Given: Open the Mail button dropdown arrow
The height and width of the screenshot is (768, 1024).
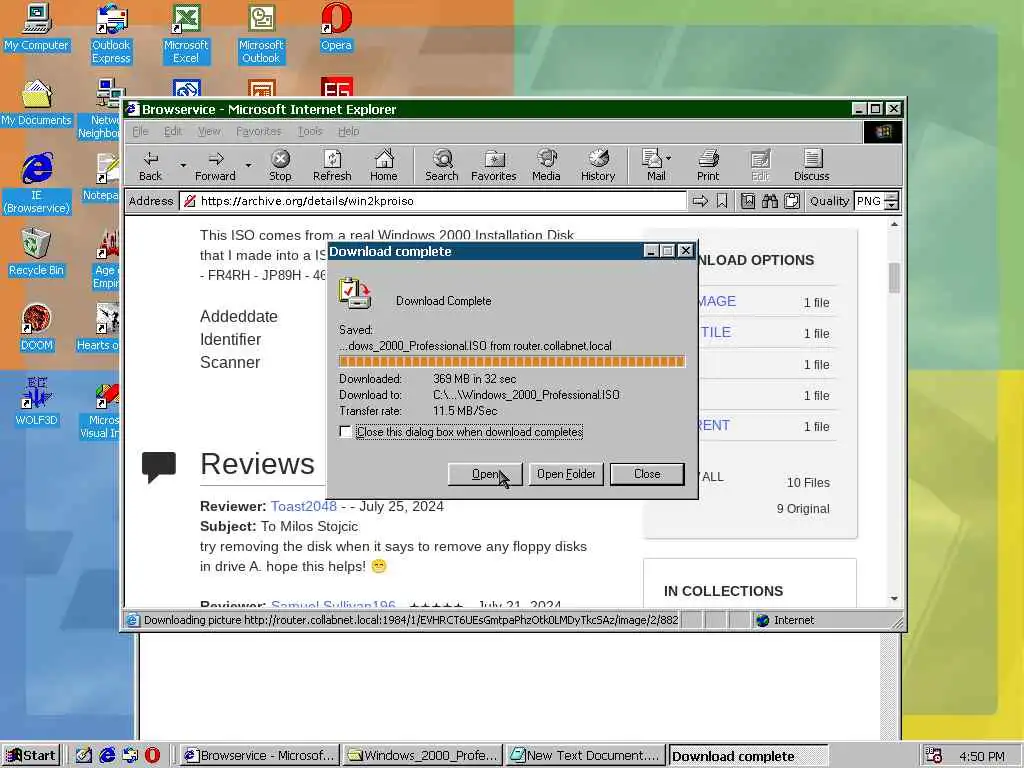Looking at the screenshot, I should point(668,158).
